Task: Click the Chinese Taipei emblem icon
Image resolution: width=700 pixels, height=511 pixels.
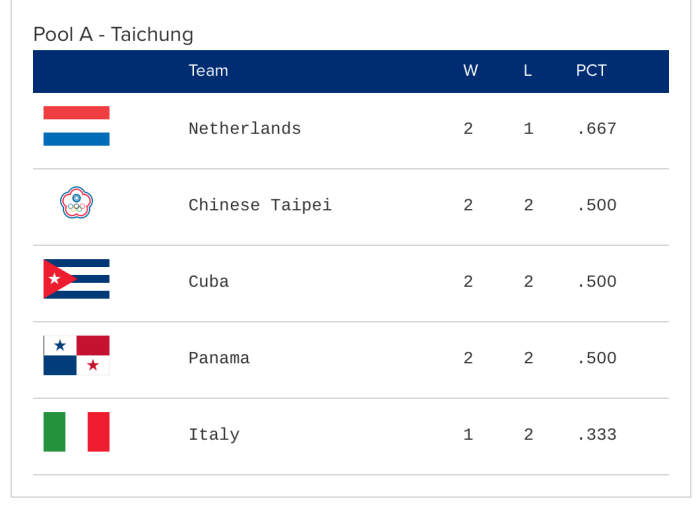Action: pyautogui.click(x=76, y=203)
